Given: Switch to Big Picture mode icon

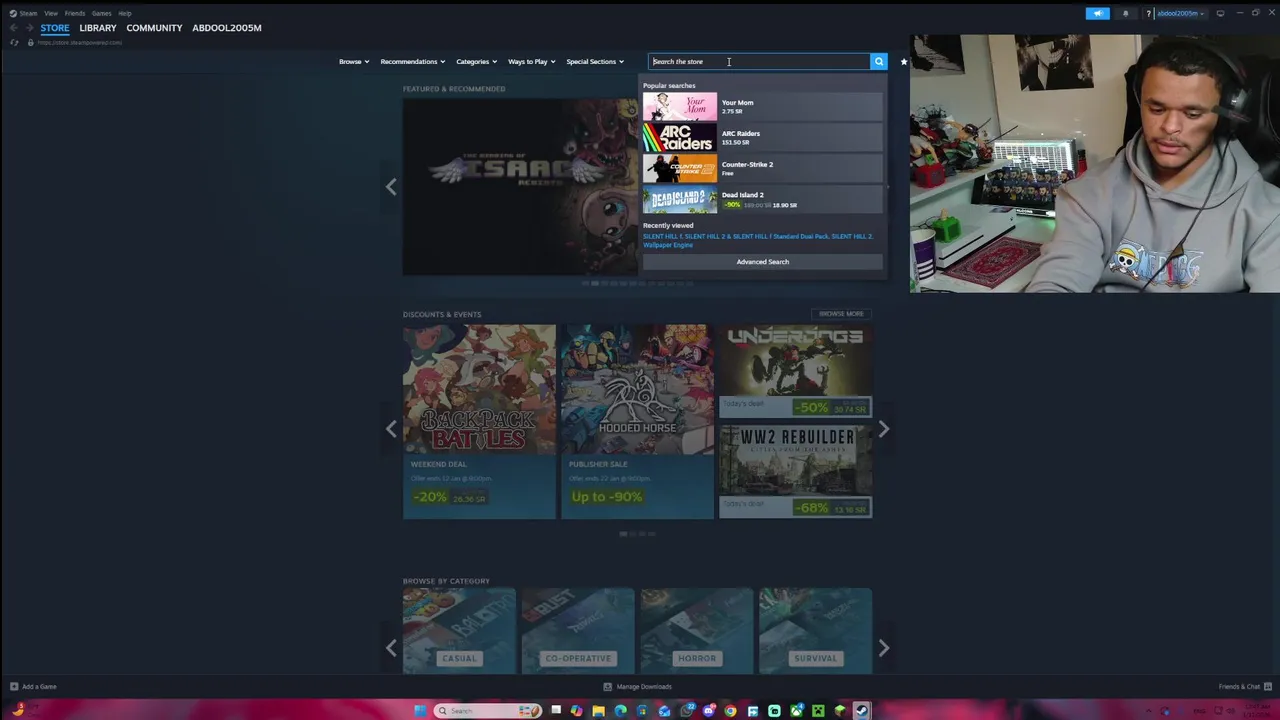Looking at the screenshot, I should click(x=1220, y=14).
